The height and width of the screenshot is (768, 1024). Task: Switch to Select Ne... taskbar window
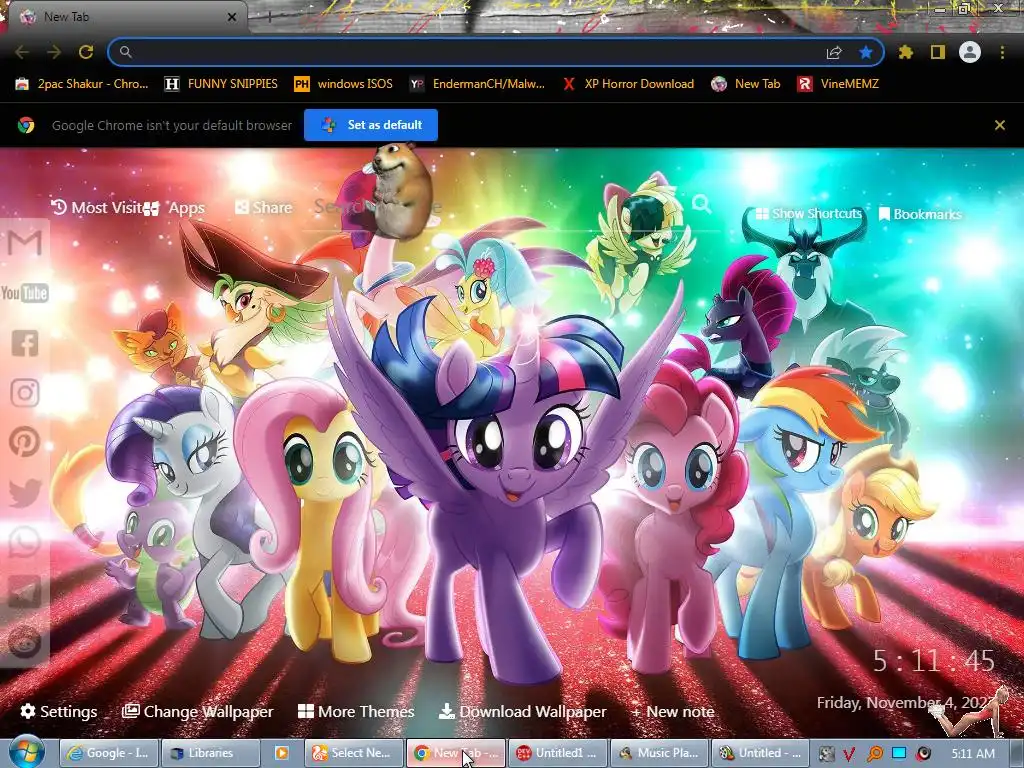click(x=353, y=753)
